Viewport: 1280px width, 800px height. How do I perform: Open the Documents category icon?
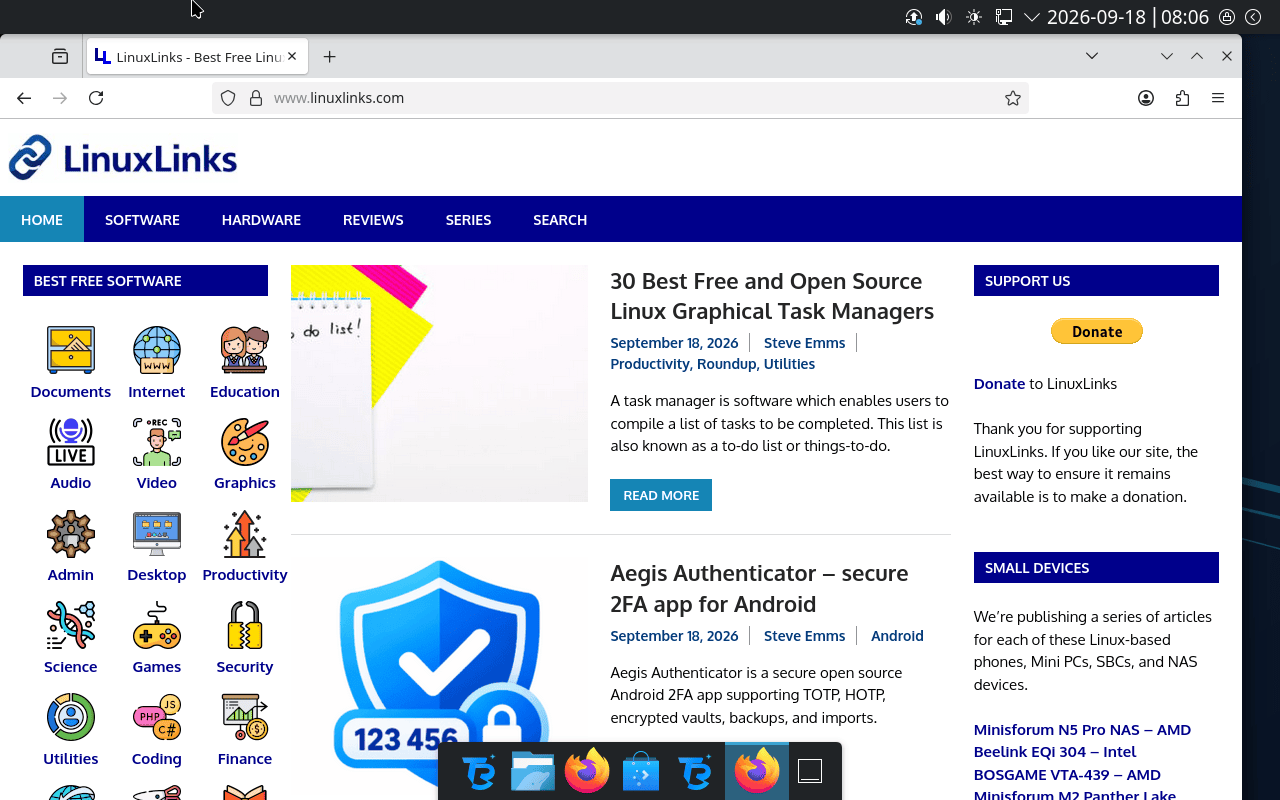pyautogui.click(x=71, y=350)
